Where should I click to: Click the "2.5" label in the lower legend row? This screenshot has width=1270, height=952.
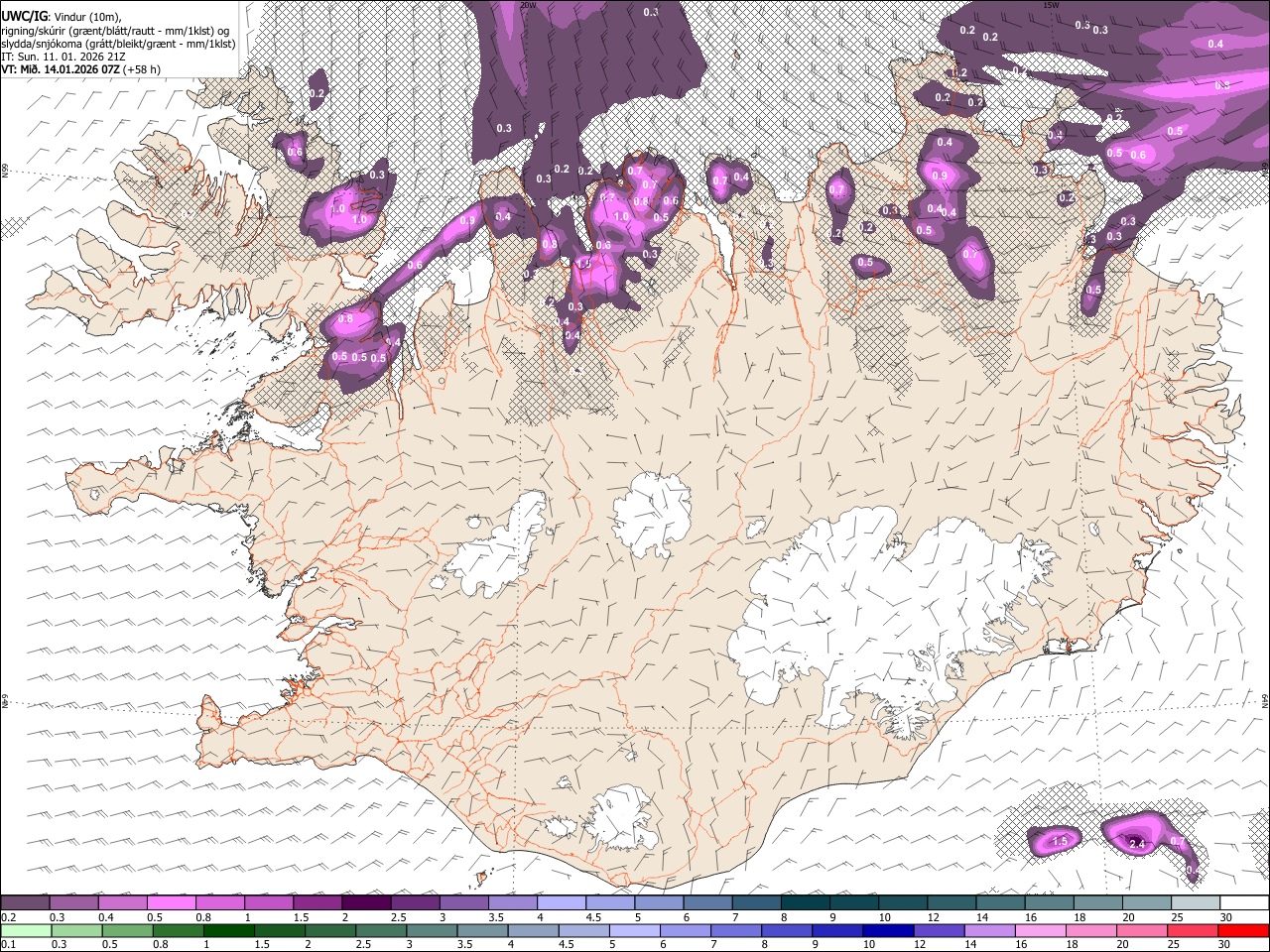pyautogui.click(x=364, y=945)
